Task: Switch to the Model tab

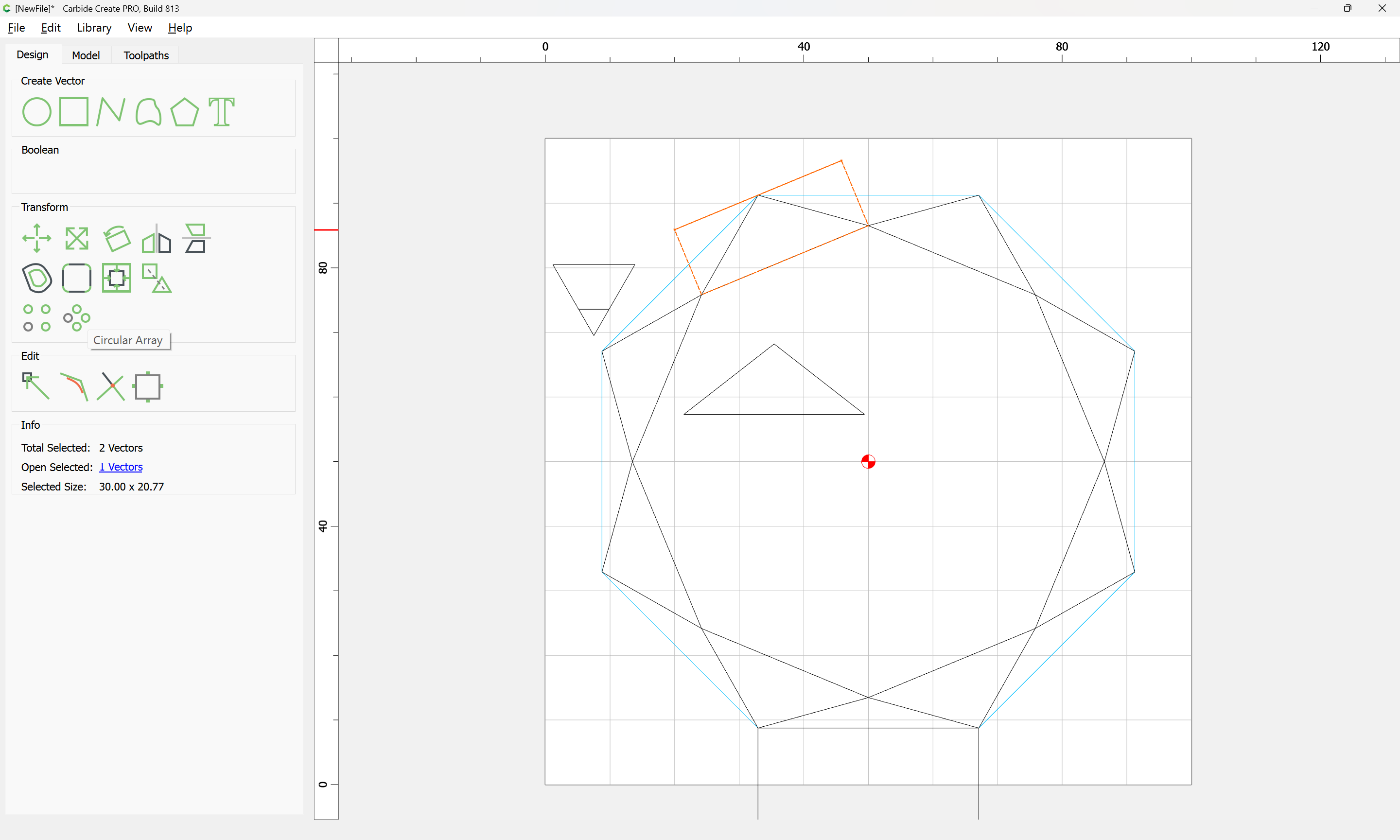Action: [x=86, y=55]
